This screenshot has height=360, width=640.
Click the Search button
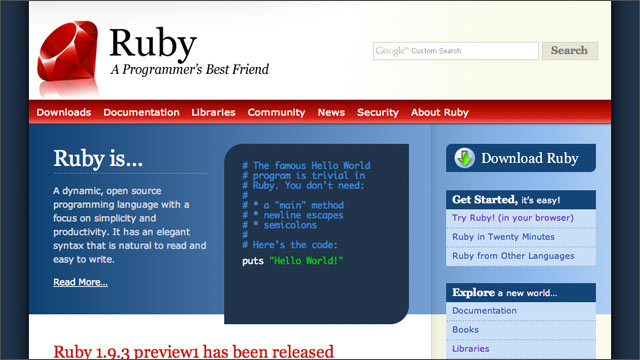point(570,51)
